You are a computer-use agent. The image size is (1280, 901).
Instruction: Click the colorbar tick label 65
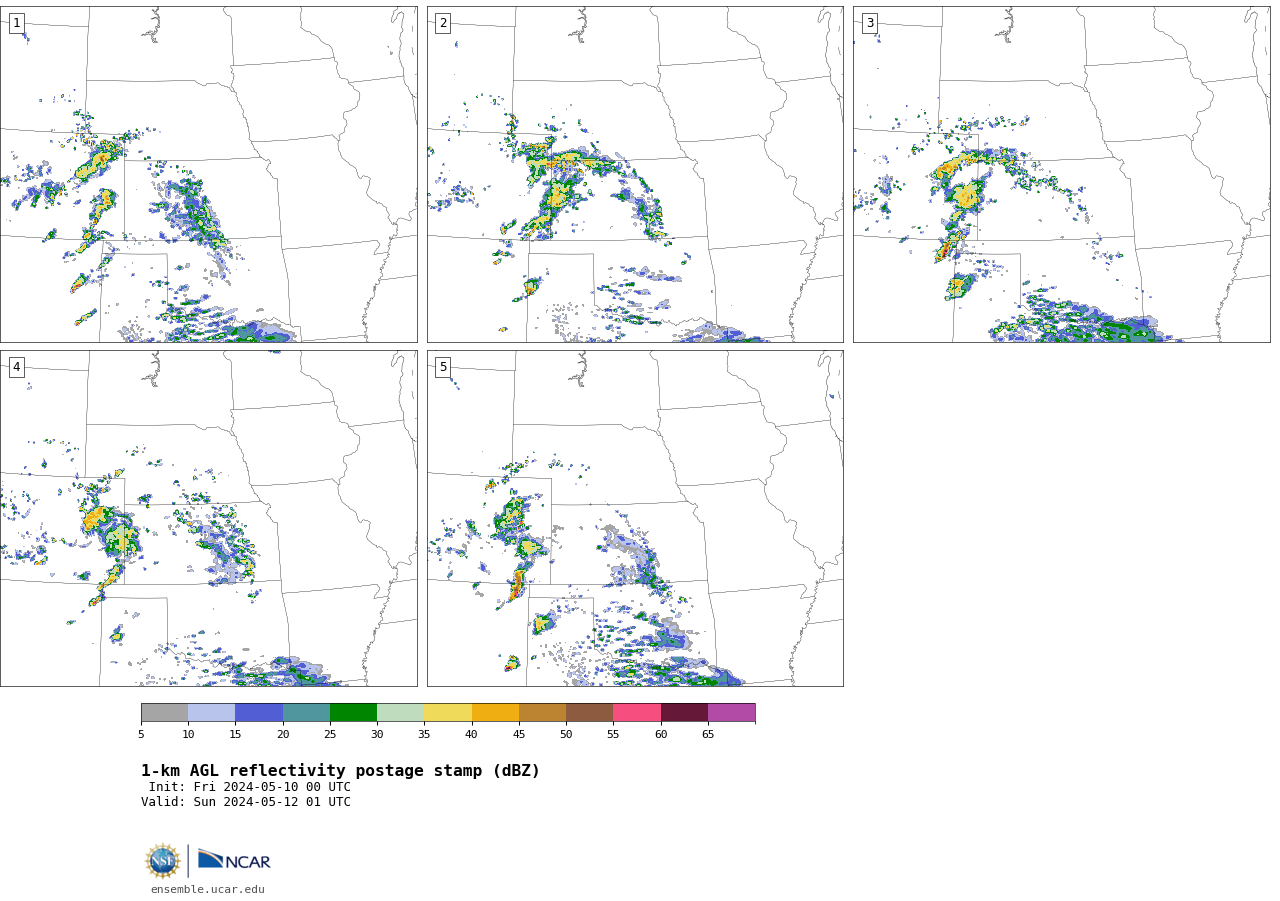[708, 735]
